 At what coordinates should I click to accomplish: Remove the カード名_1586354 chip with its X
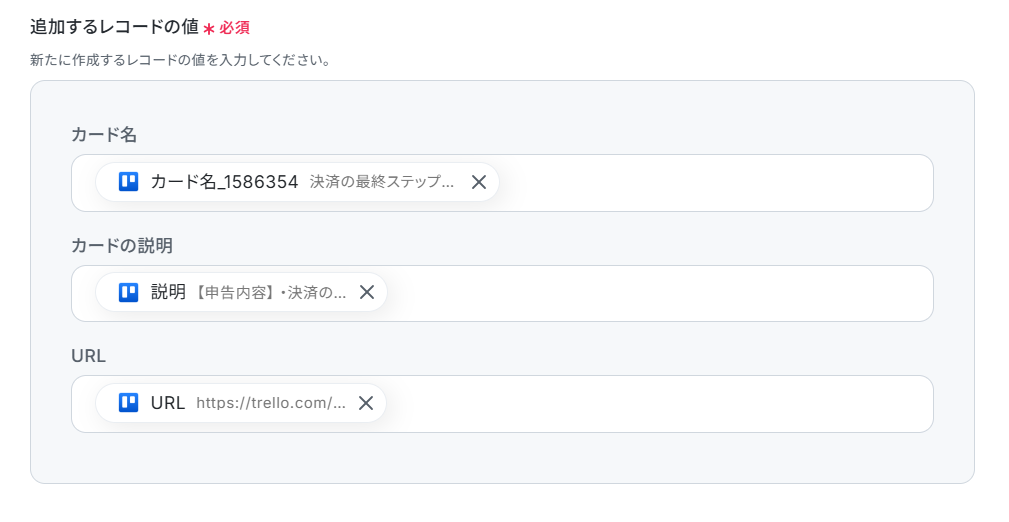pos(479,182)
